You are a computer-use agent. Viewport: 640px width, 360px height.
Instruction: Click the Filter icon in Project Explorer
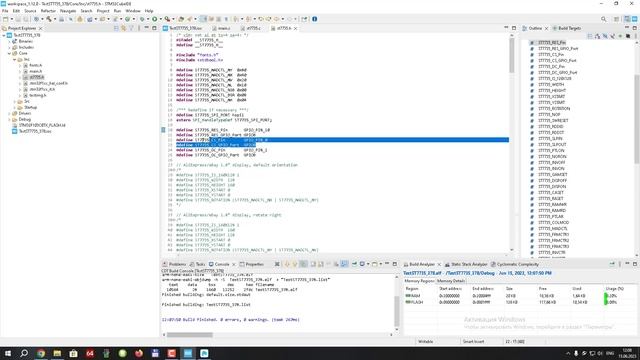(131, 28)
